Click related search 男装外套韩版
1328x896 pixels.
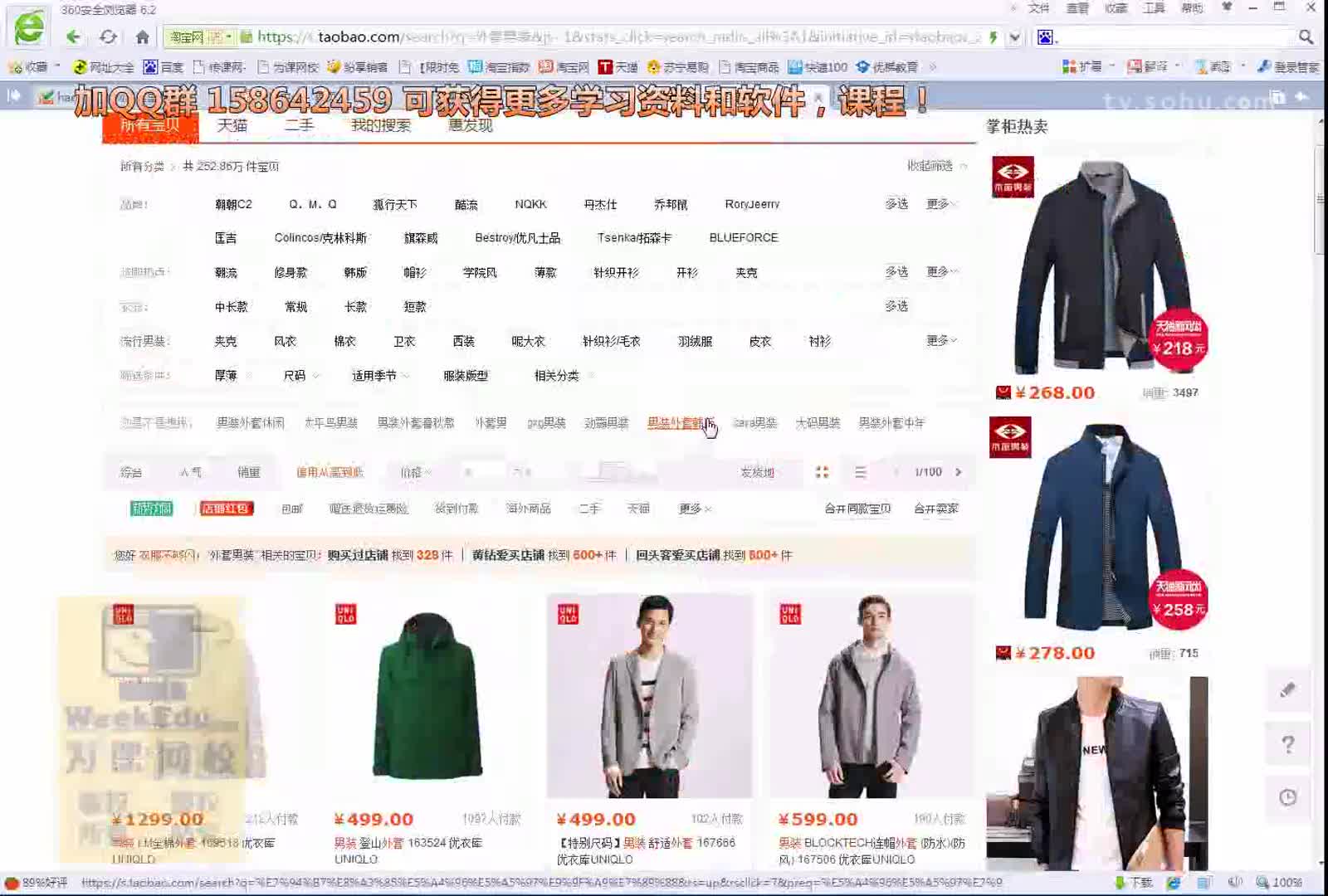click(x=681, y=423)
